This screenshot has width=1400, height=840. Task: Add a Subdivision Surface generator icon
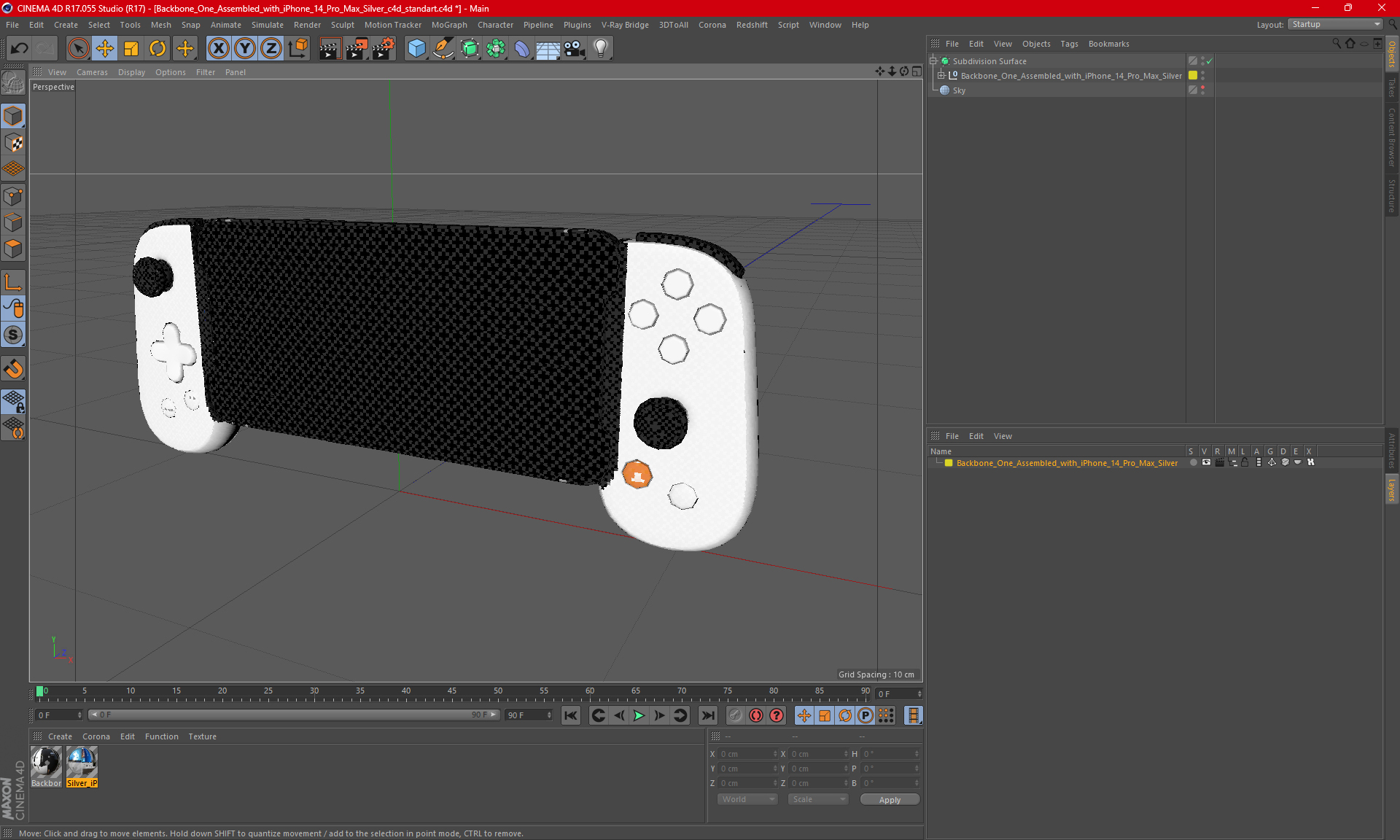click(470, 49)
